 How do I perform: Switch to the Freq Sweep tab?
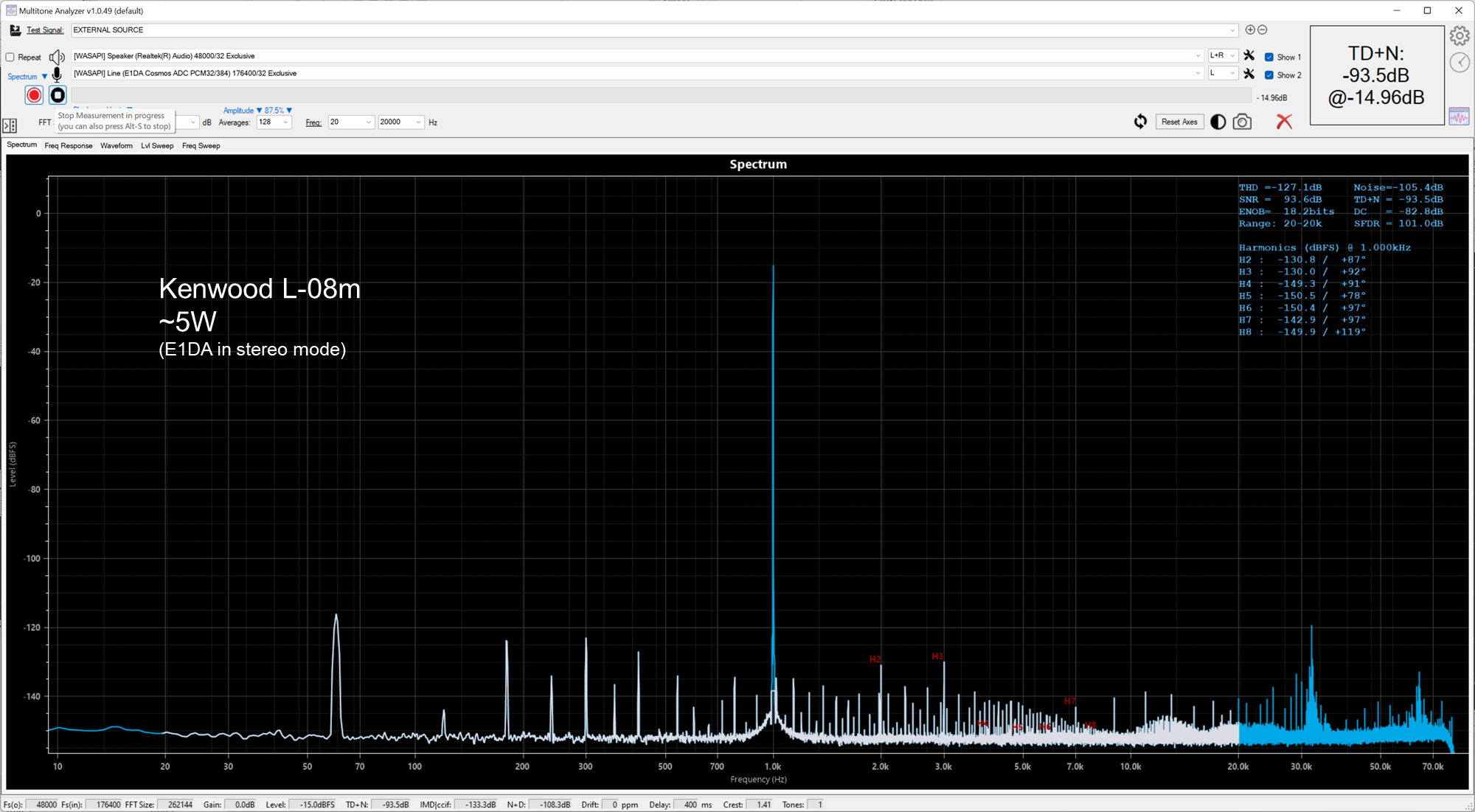201,146
